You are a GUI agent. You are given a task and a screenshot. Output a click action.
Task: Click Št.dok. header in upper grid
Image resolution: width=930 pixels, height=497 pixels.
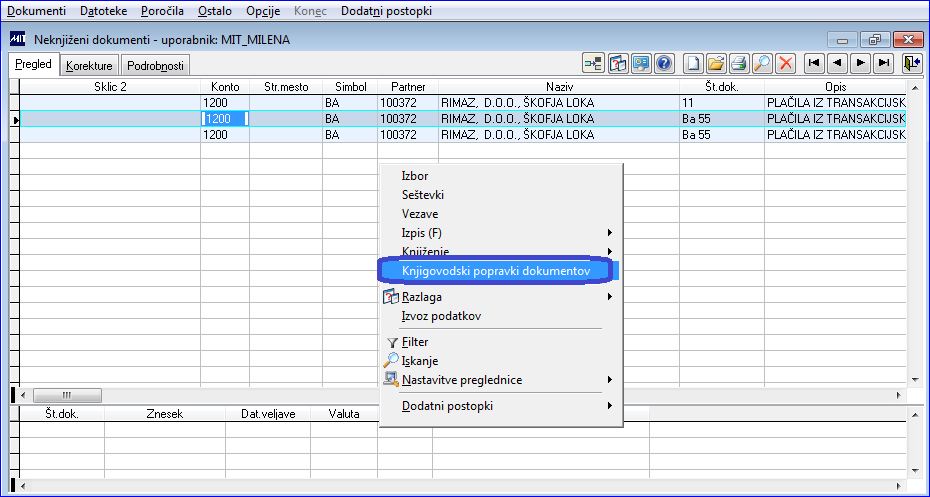722,87
